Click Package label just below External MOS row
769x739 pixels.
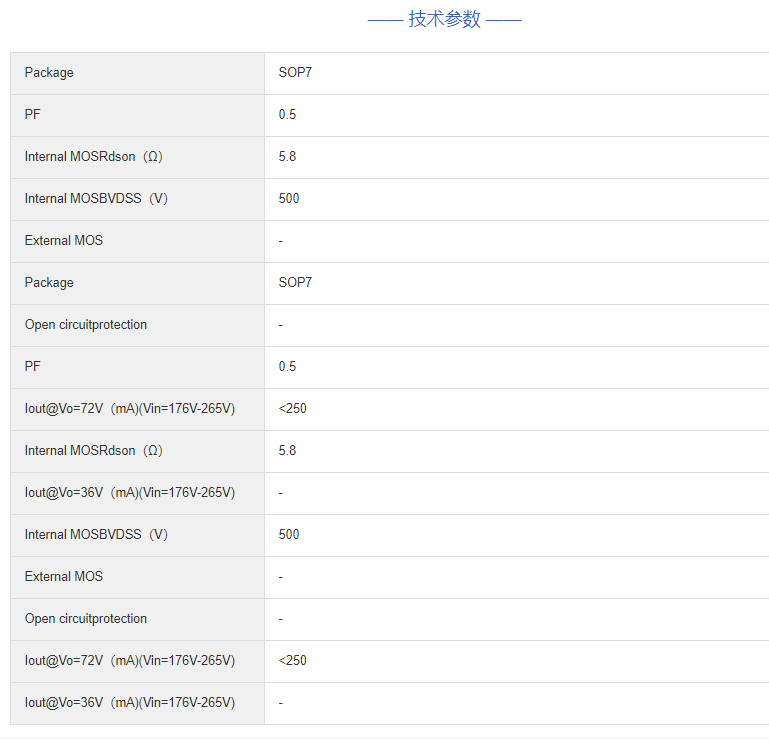click(x=49, y=283)
